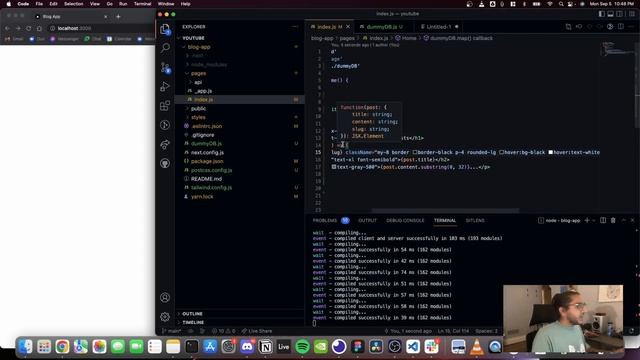
Task: Open the GITLENS panel tab
Action: (475, 220)
